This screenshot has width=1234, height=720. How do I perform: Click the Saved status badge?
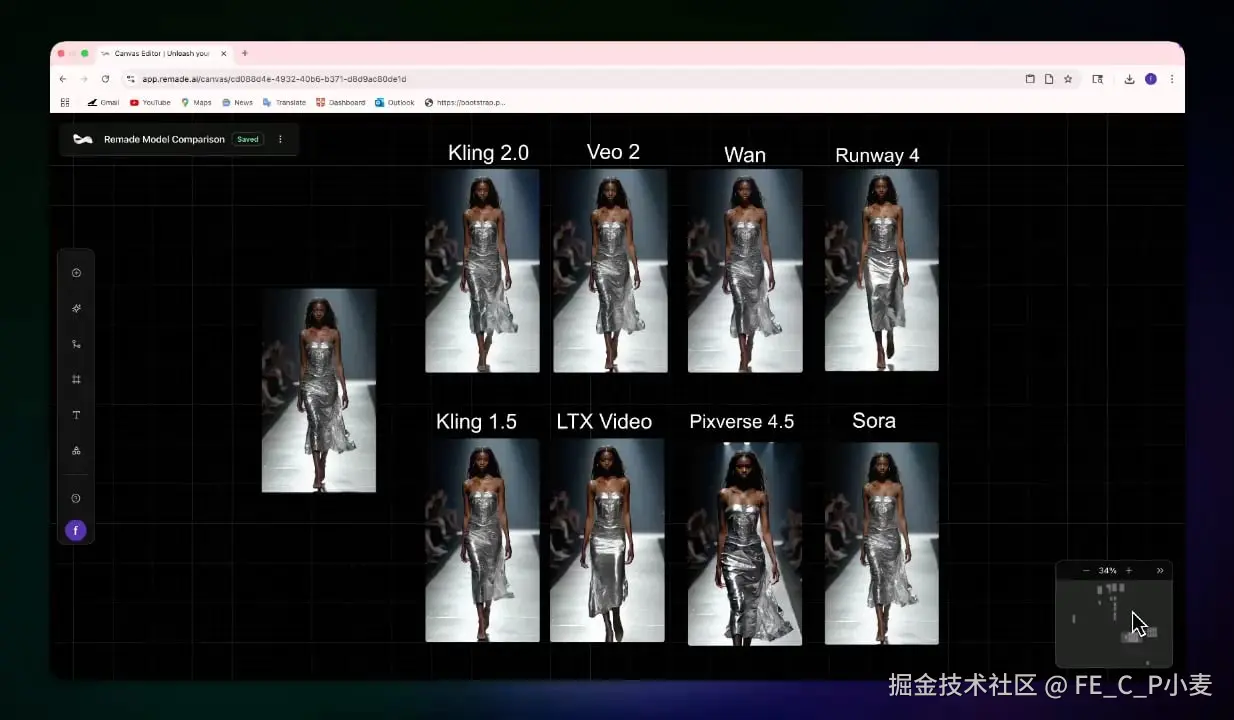(247, 139)
